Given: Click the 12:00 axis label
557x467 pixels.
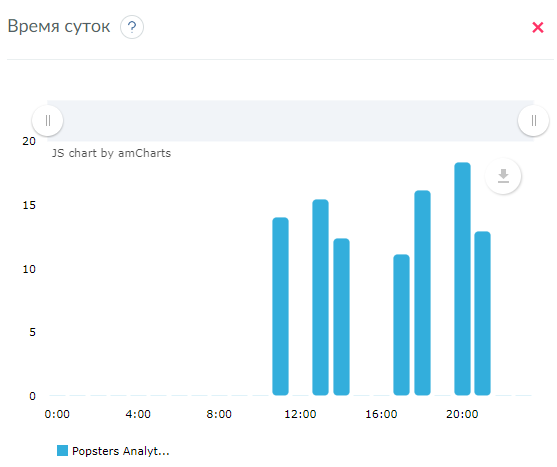Looking at the screenshot, I should 300,414.
